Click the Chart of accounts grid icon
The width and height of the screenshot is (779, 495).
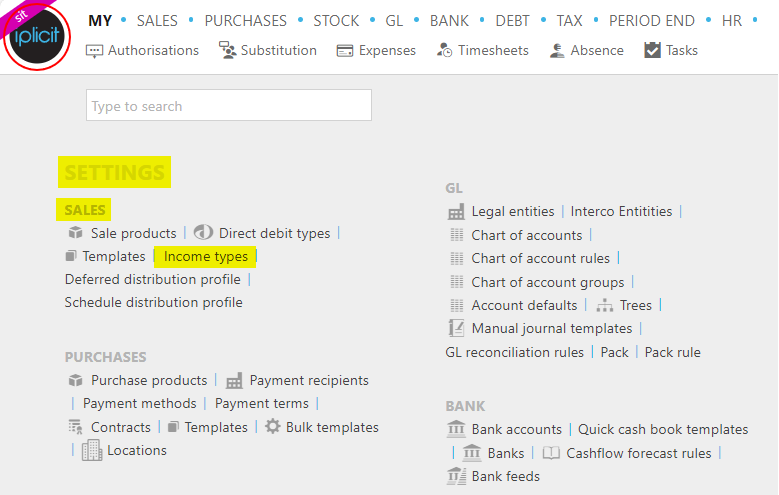(457, 235)
